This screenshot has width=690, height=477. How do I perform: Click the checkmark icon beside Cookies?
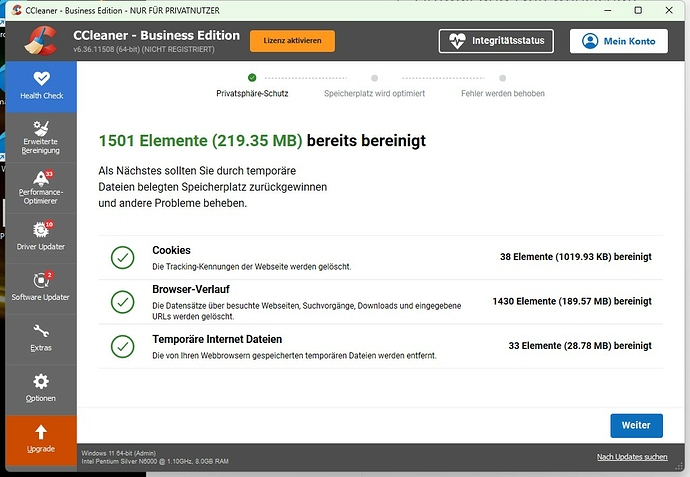coord(123,257)
